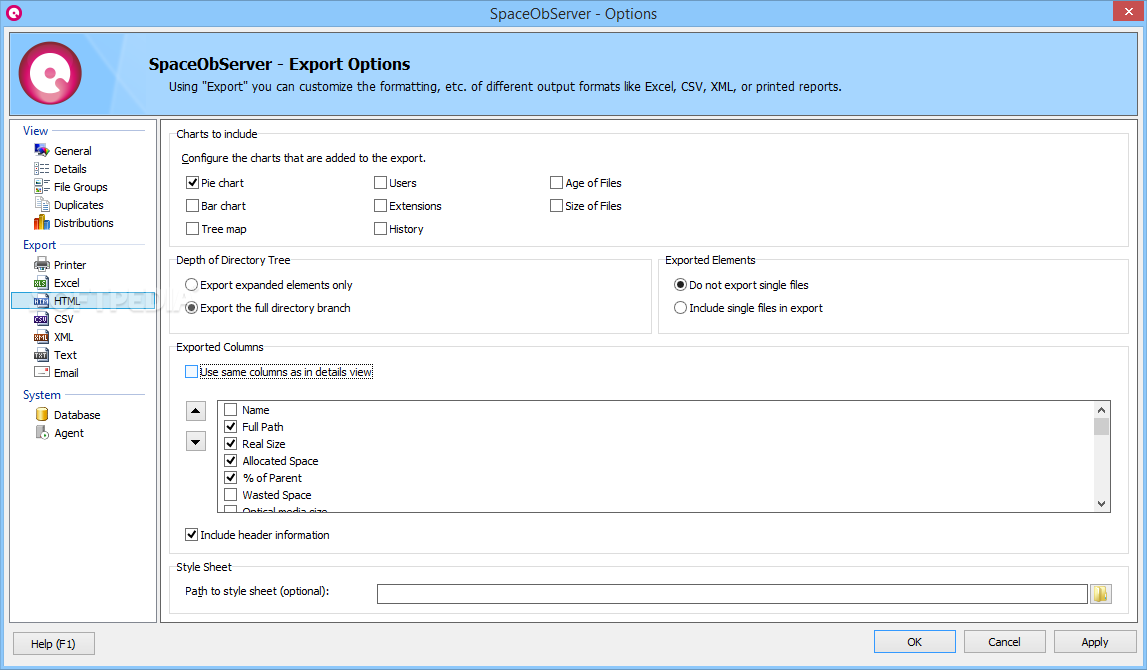
Task: Select HTML export icon
Action: click(x=42, y=301)
